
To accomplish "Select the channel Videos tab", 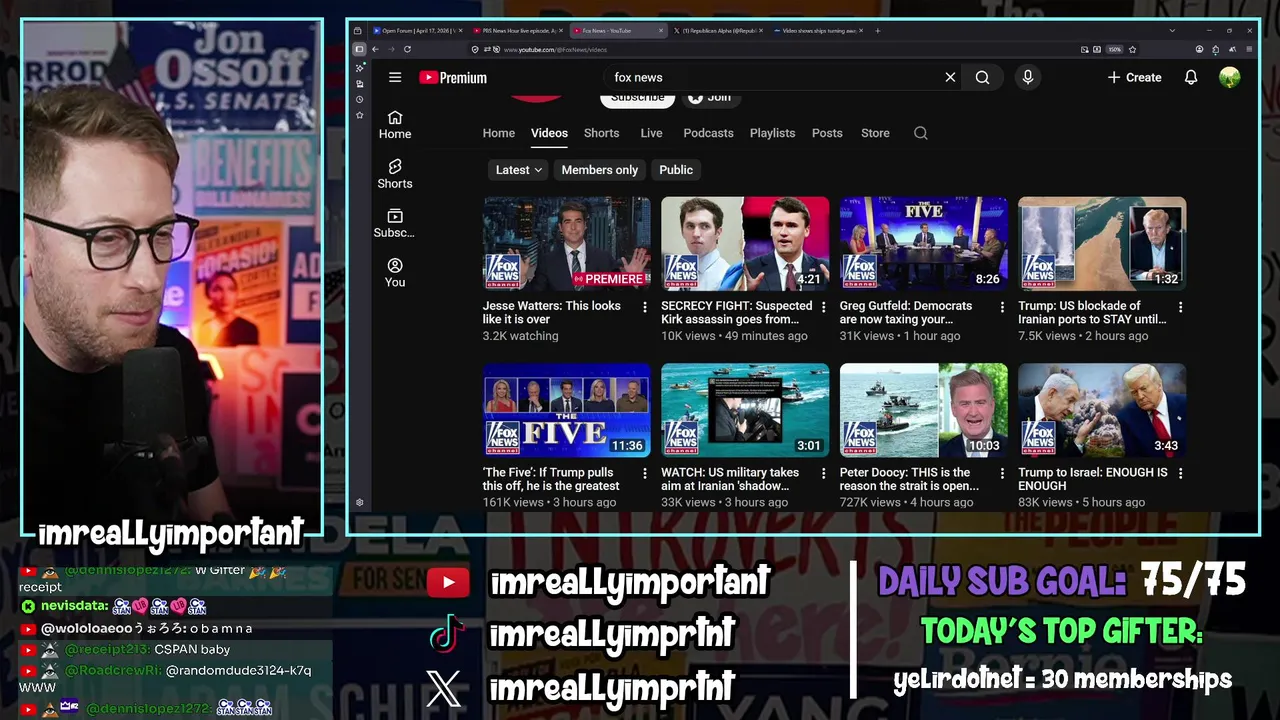I will tap(549, 133).
